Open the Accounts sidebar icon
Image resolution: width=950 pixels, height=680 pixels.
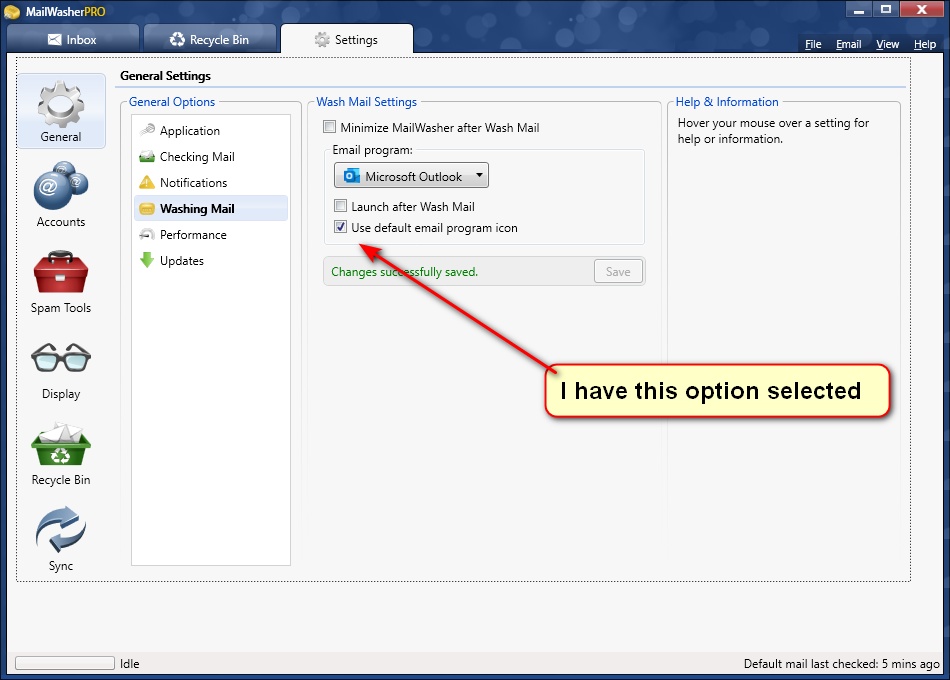[x=61, y=185]
